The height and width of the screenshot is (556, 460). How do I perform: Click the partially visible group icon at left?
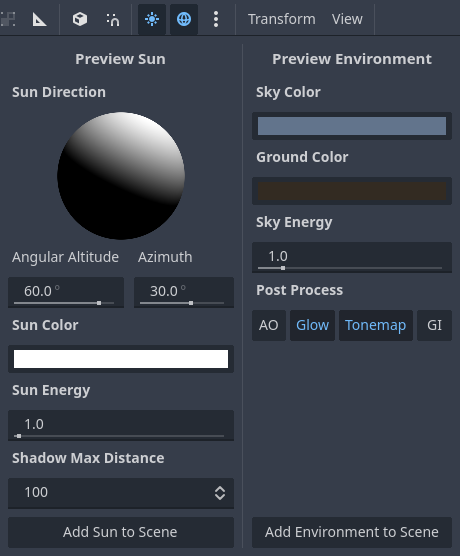pos(7,19)
